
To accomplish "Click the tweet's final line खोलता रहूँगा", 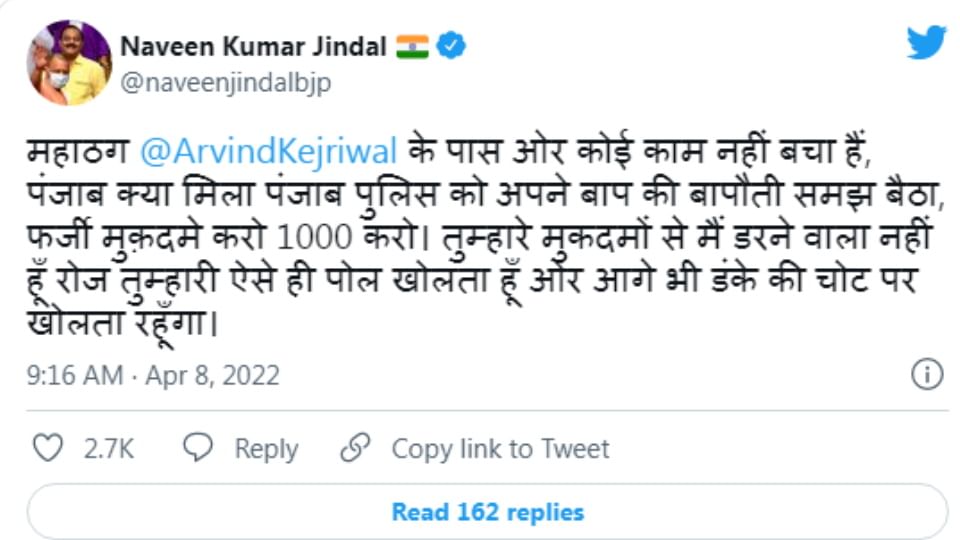I will tap(122, 325).
